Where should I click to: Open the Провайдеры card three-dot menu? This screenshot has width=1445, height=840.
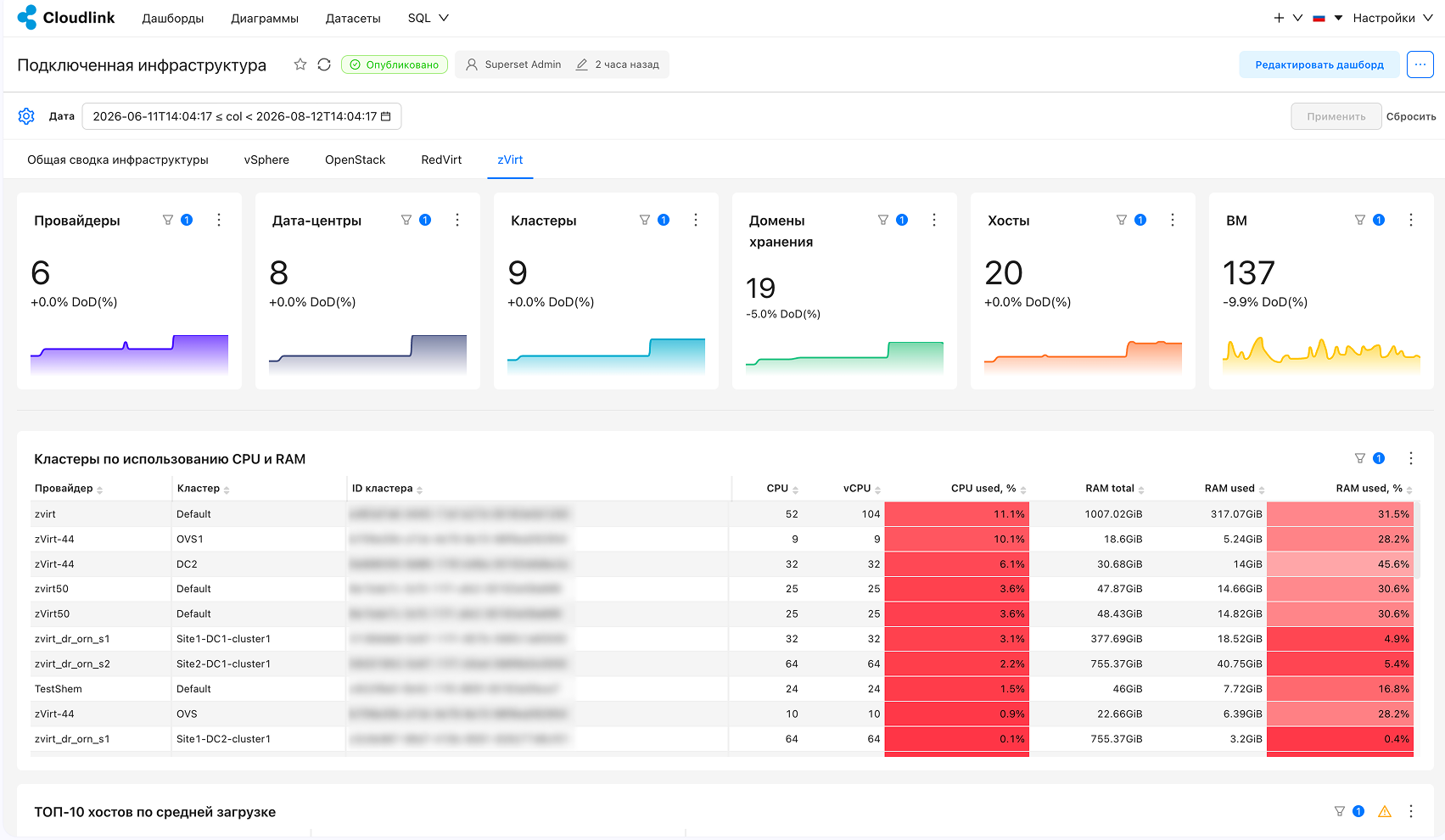(x=219, y=220)
